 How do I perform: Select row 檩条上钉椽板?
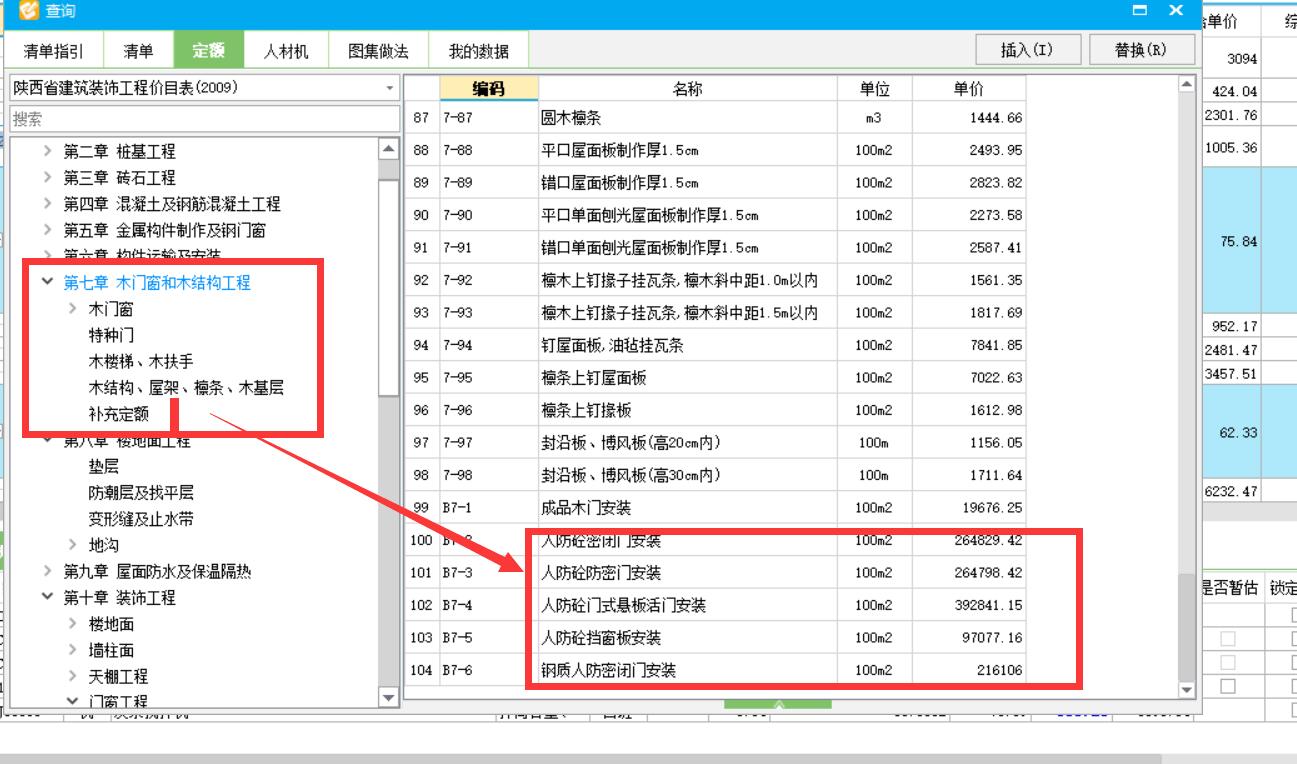pyautogui.click(x=716, y=410)
